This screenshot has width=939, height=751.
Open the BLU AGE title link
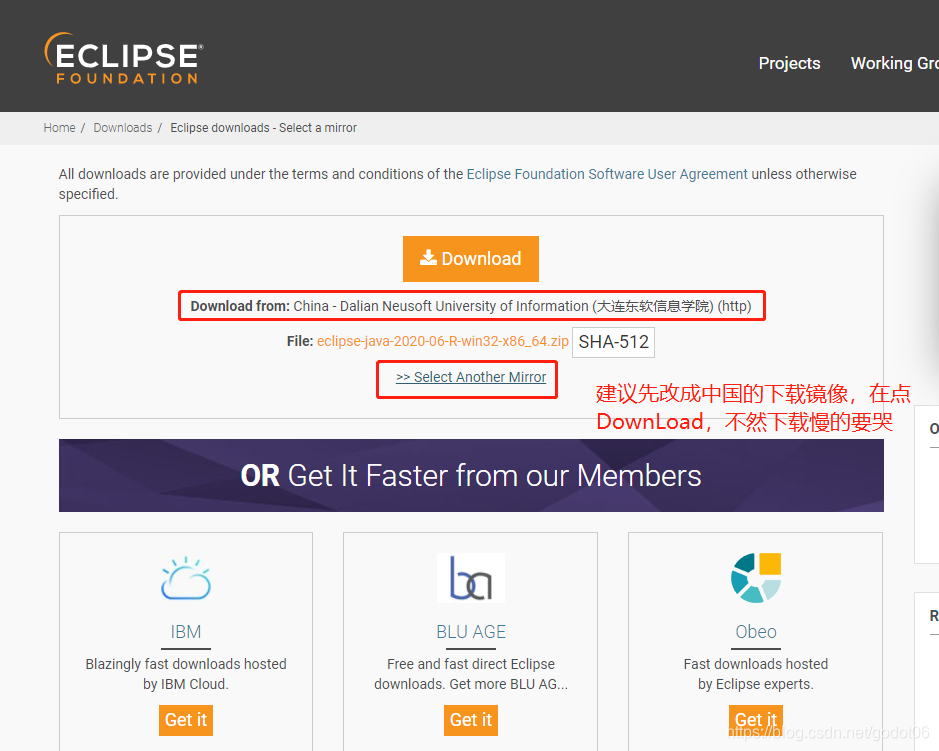tap(471, 632)
